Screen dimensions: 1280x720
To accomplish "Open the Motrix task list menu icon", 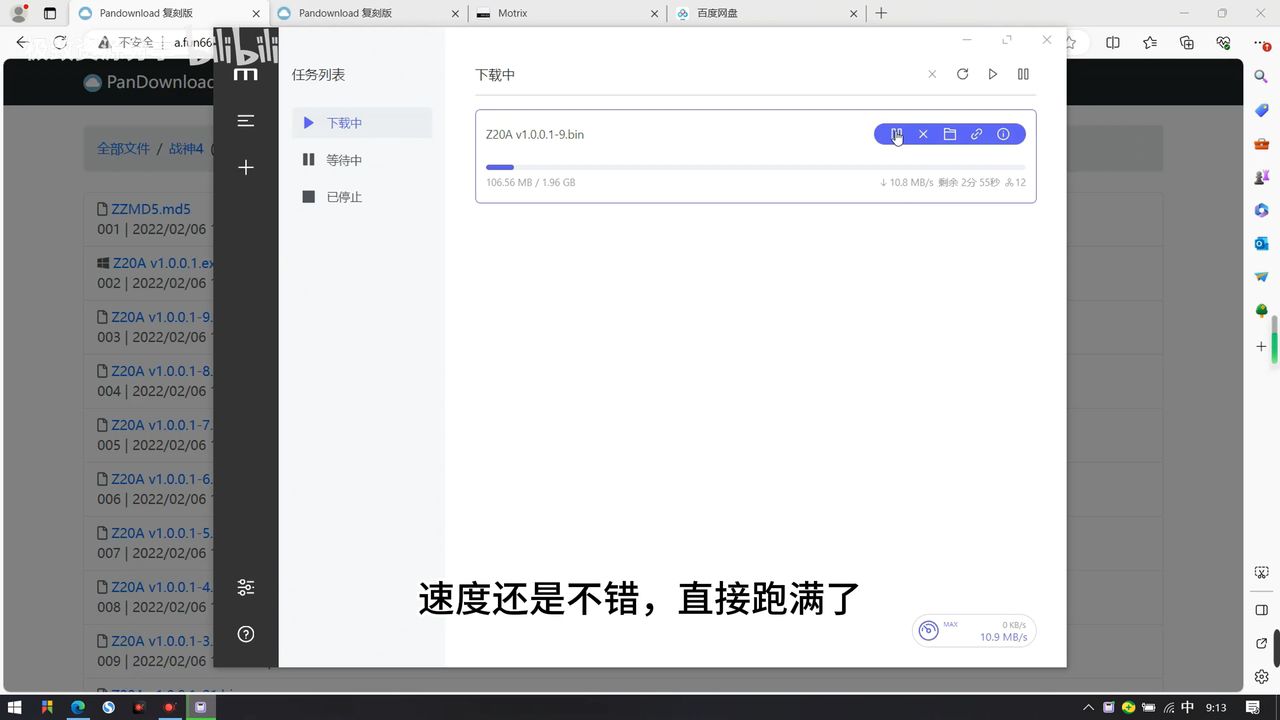I will point(246,121).
